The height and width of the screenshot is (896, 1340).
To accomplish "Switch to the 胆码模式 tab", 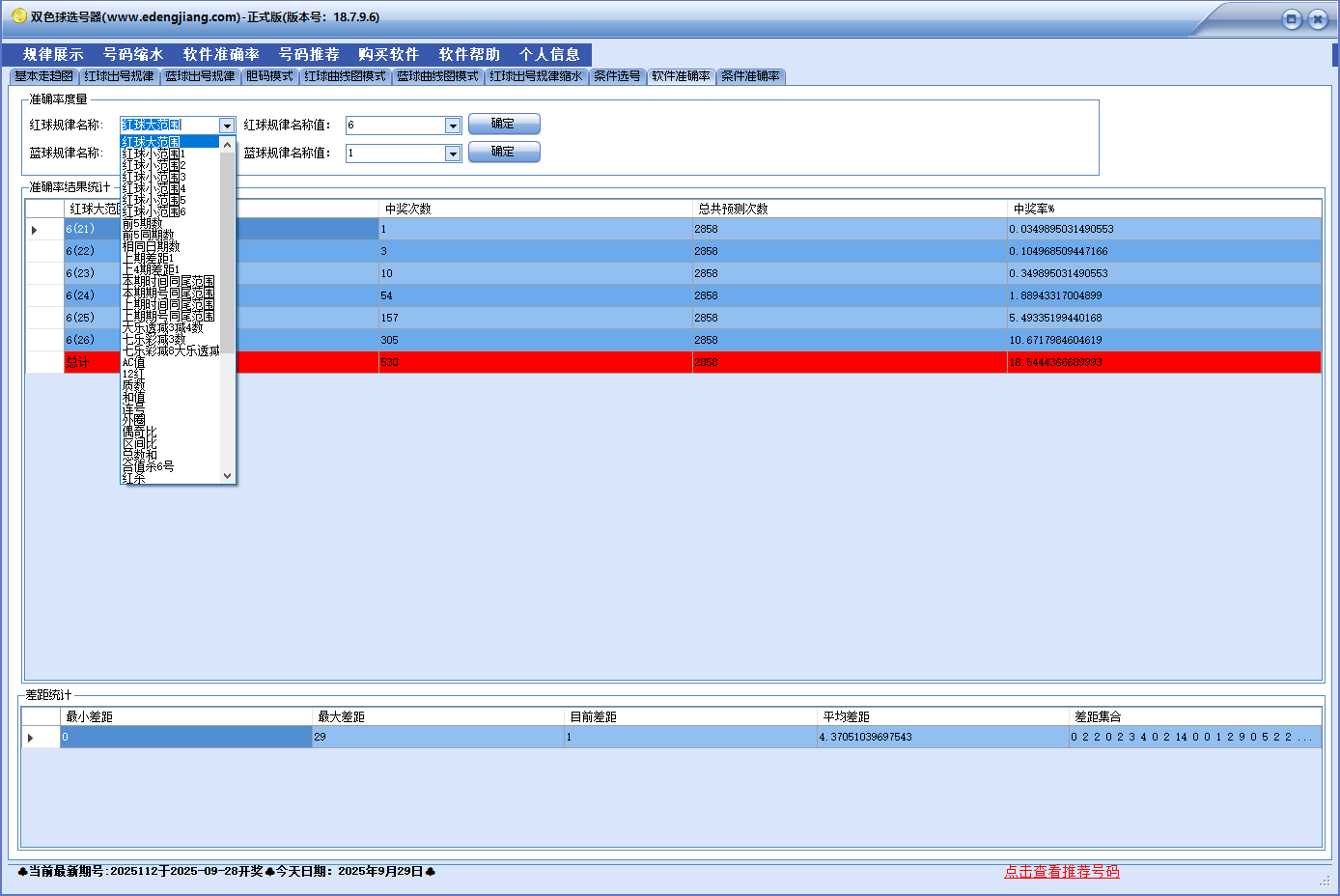I will [269, 76].
